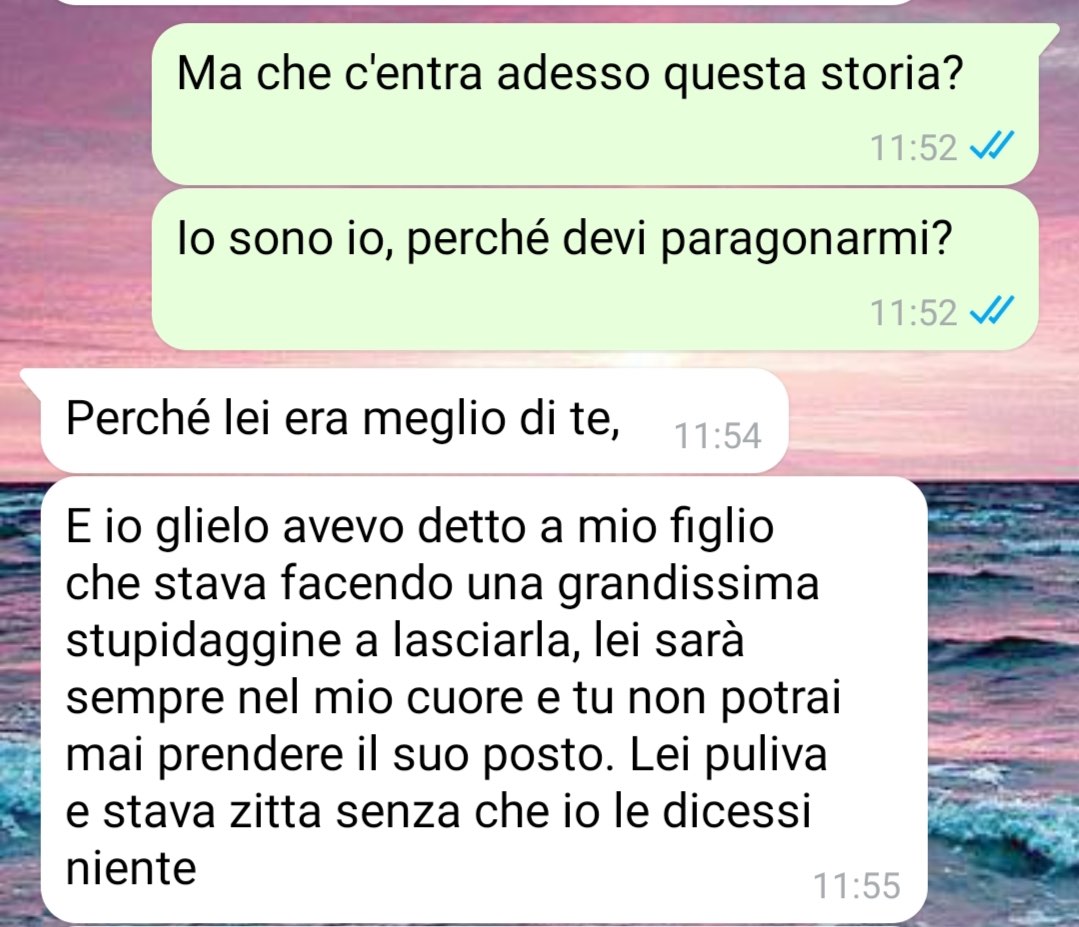
Task: Tap the word 'niente' at the message end
Action: click(131, 869)
